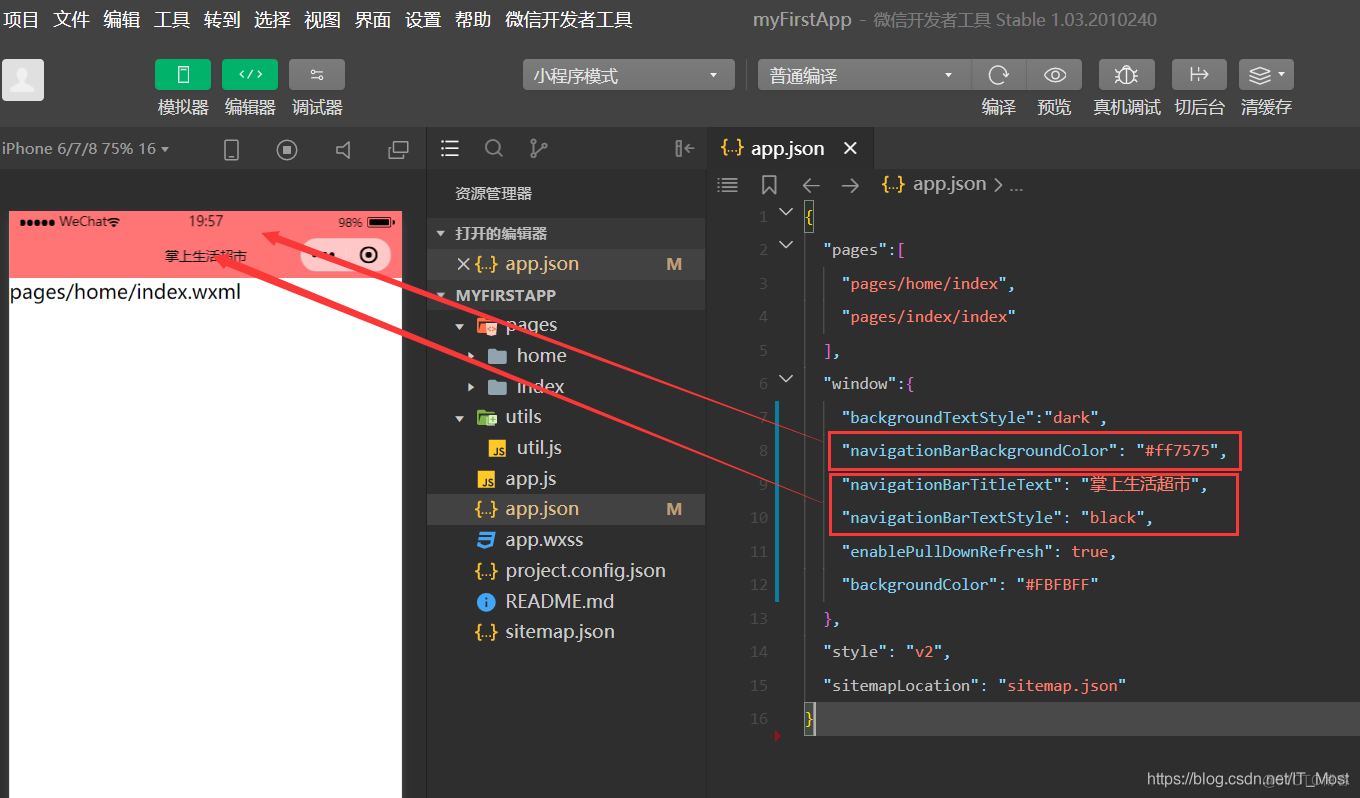Open the 项目 menu
Screen dimensions: 1360x798
pos(21,20)
